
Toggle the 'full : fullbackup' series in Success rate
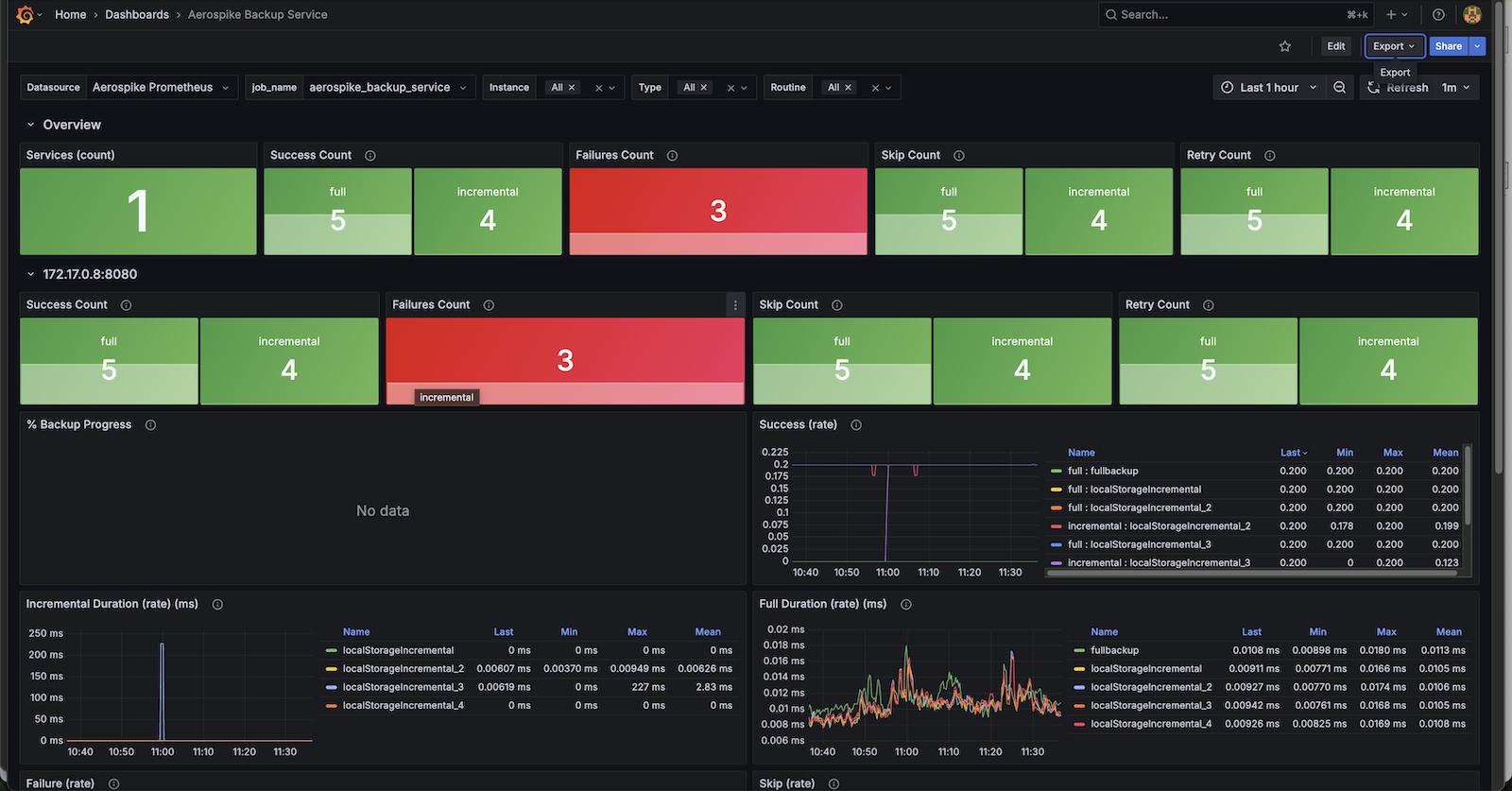point(1103,472)
